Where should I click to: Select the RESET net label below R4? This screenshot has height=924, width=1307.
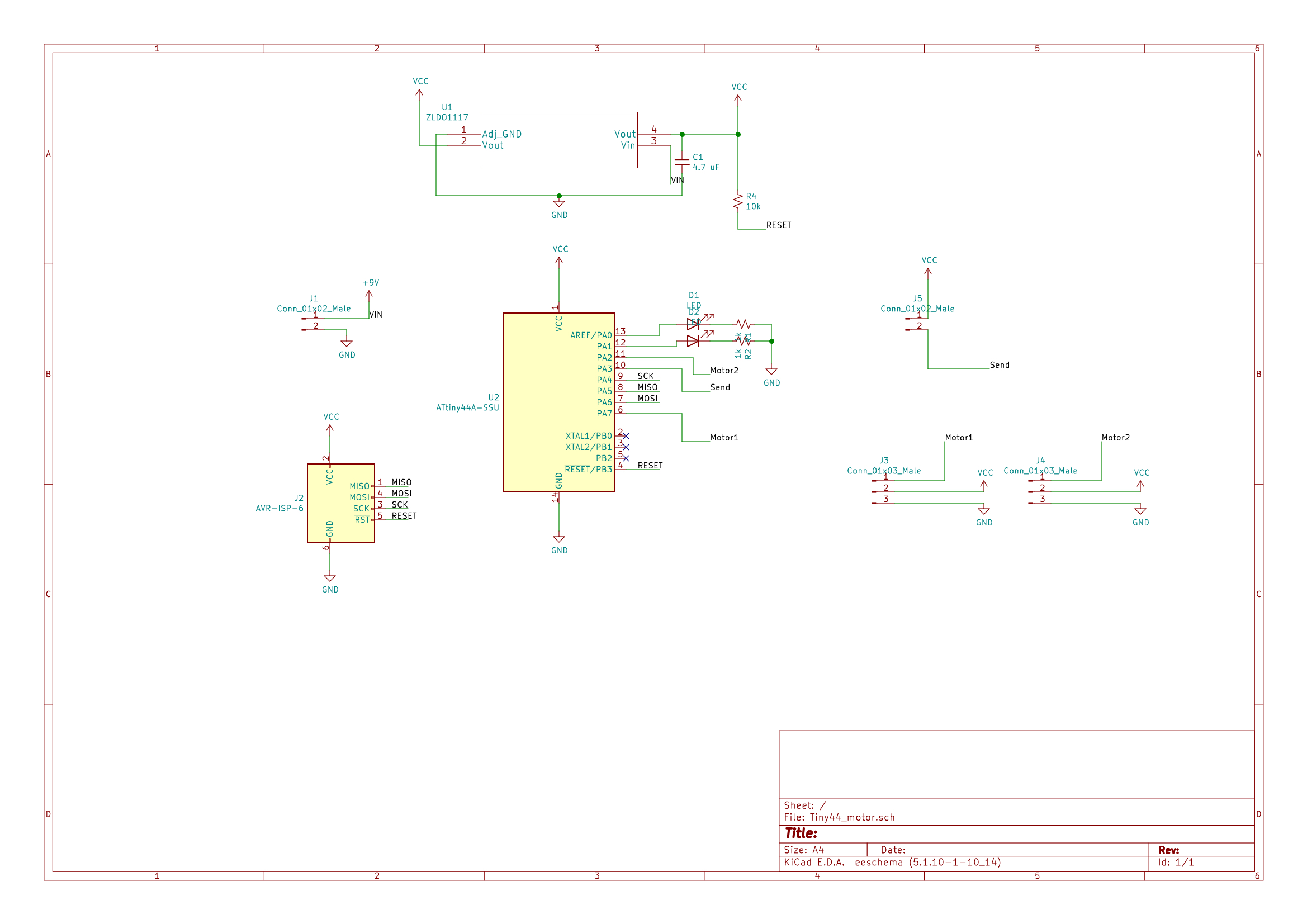coord(779,225)
